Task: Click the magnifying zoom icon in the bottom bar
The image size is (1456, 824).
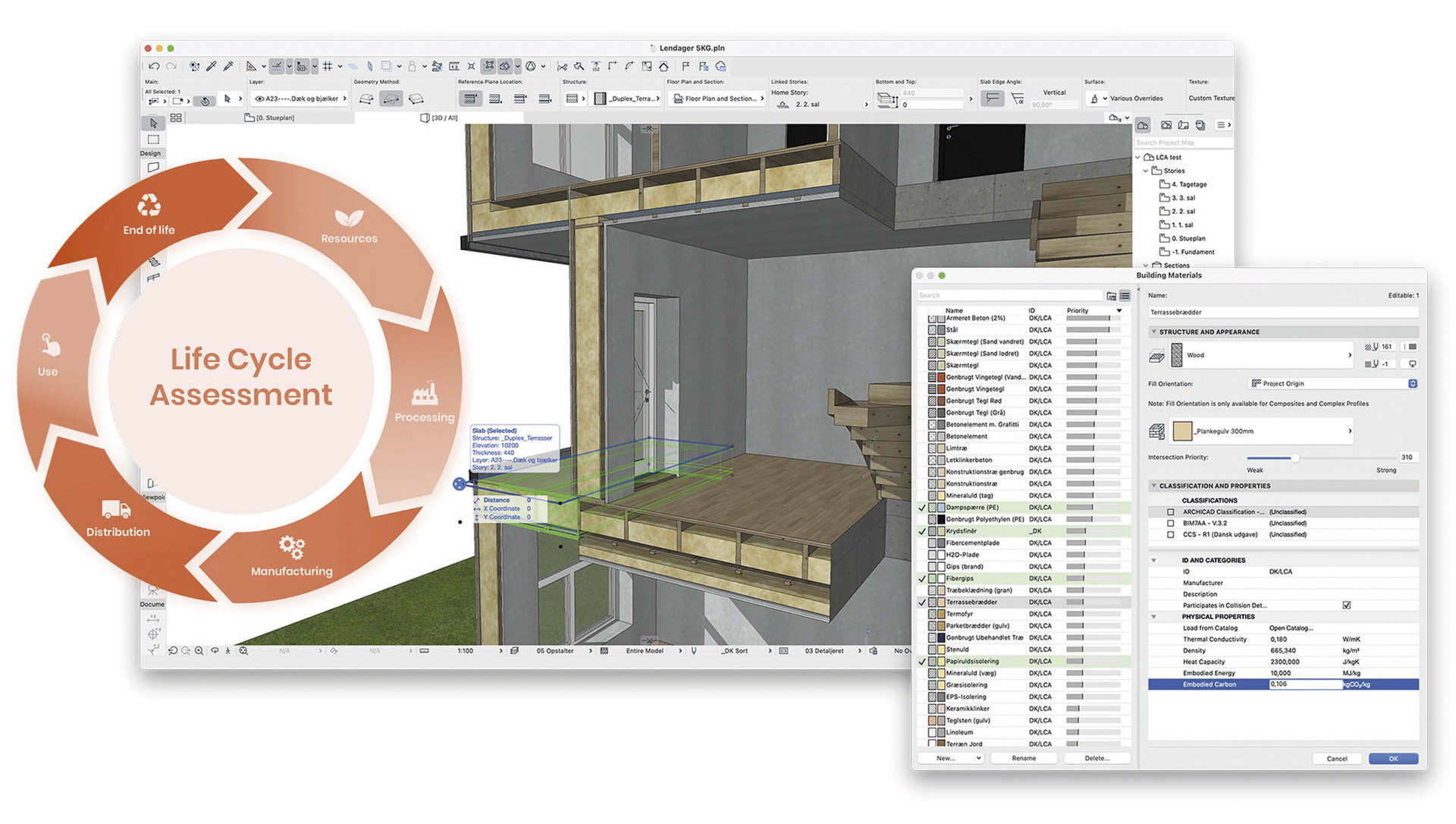Action: click(199, 650)
